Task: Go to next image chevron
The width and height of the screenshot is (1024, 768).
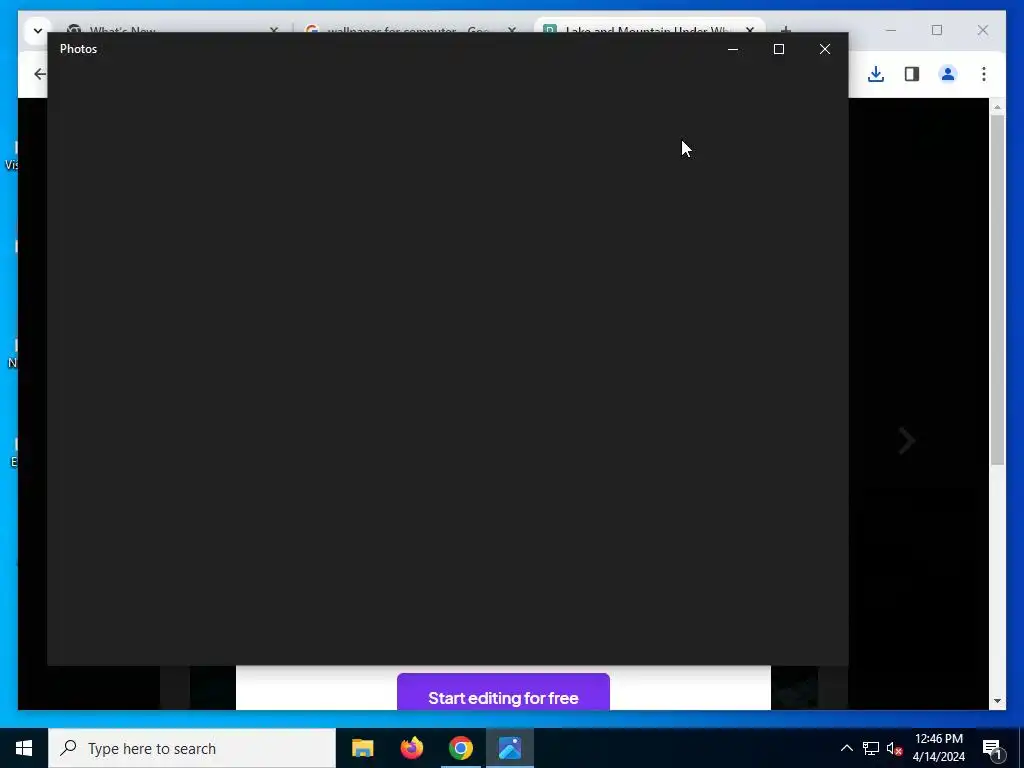Action: [x=906, y=441]
